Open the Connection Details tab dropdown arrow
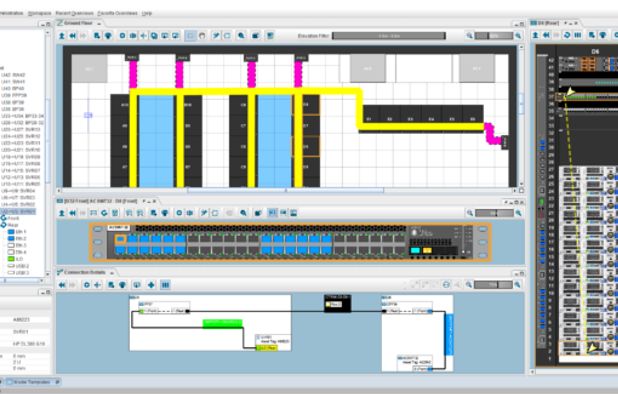Image resolution: width=618 pixels, height=394 pixels. pyautogui.click(x=112, y=273)
